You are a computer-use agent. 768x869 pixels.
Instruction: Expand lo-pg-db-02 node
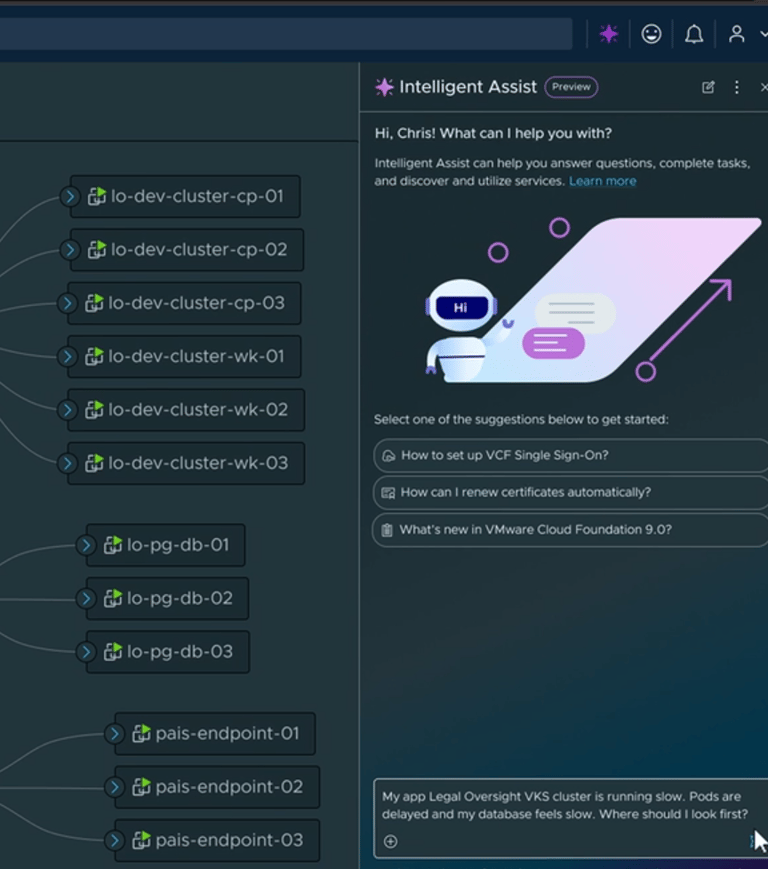point(86,599)
